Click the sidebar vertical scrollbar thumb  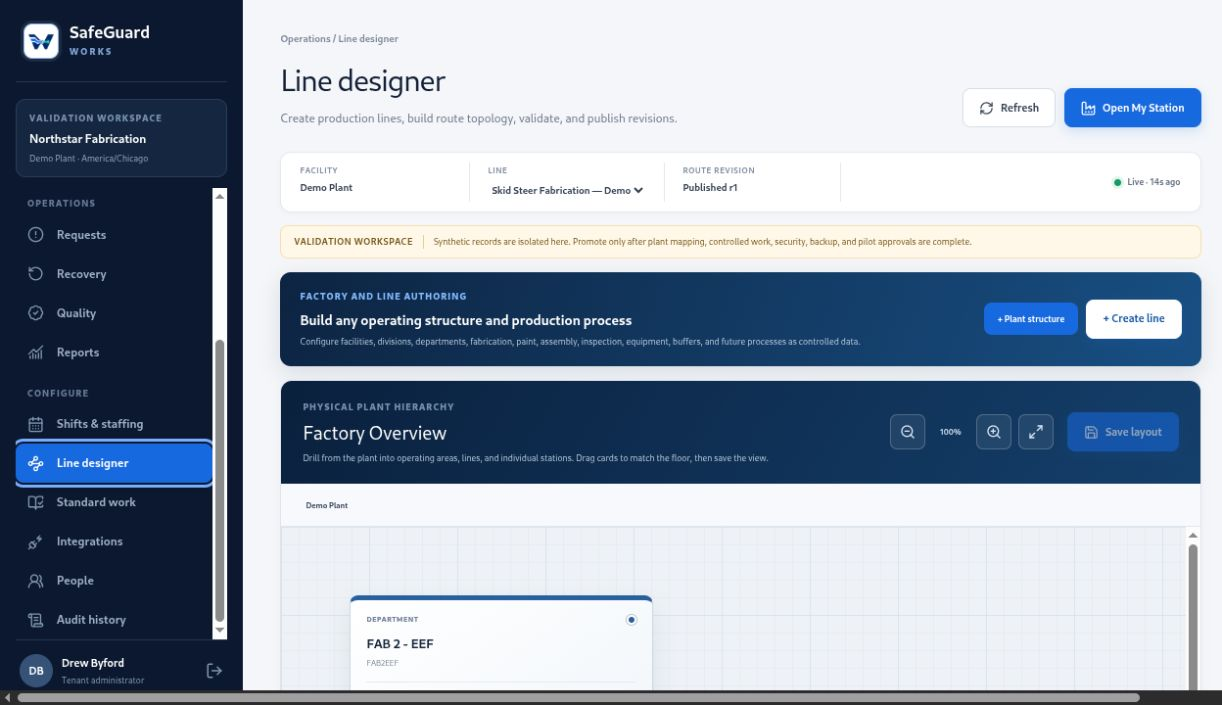220,480
